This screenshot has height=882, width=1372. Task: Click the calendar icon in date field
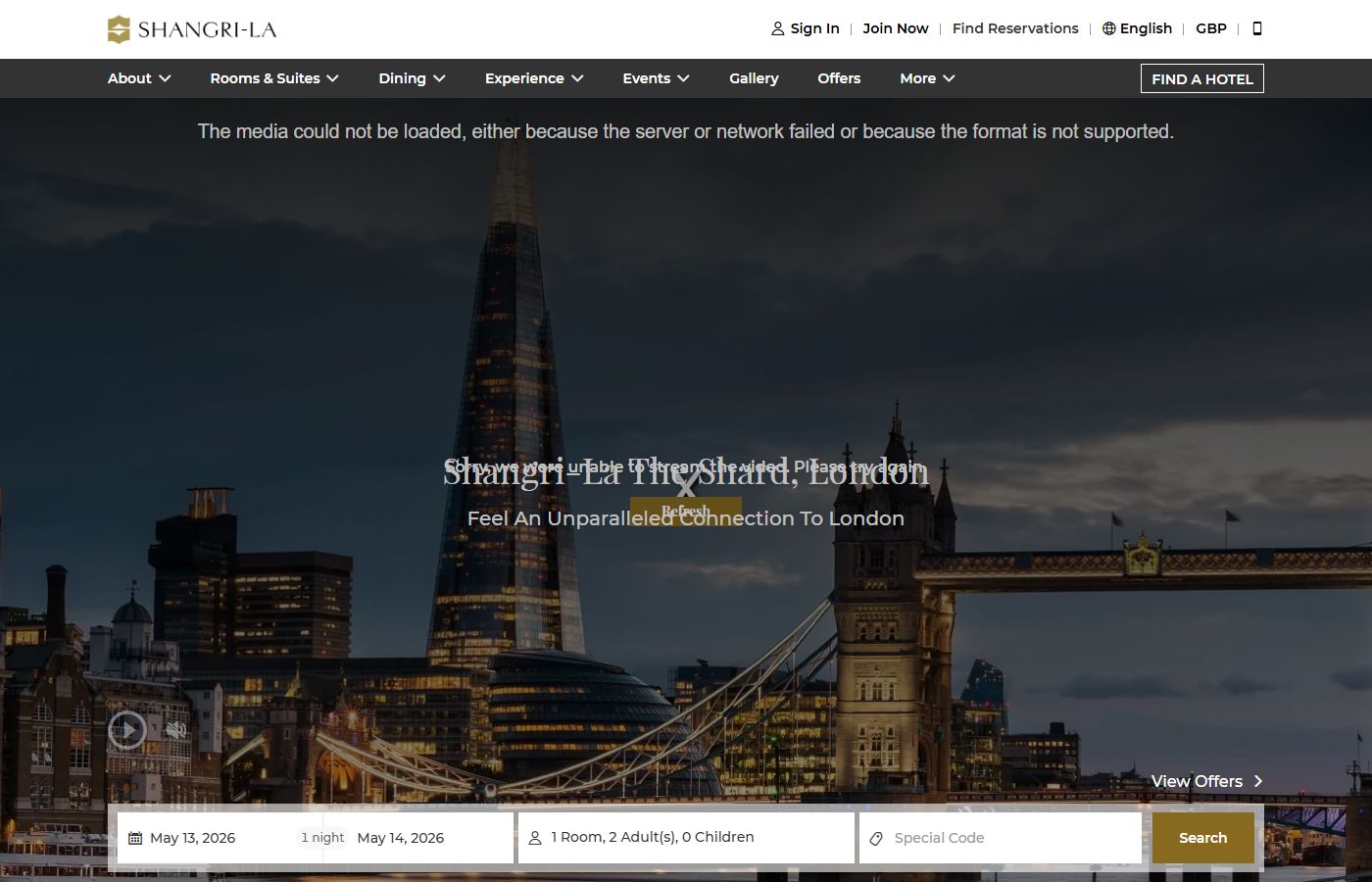(135, 838)
